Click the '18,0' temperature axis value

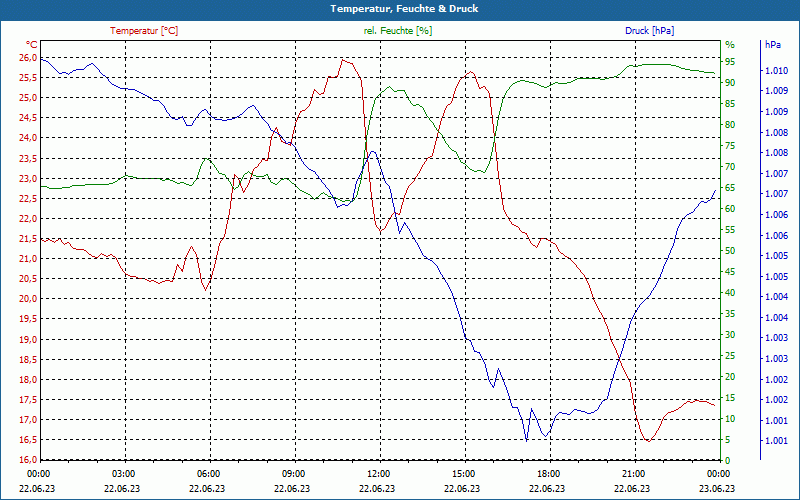[28, 380]
